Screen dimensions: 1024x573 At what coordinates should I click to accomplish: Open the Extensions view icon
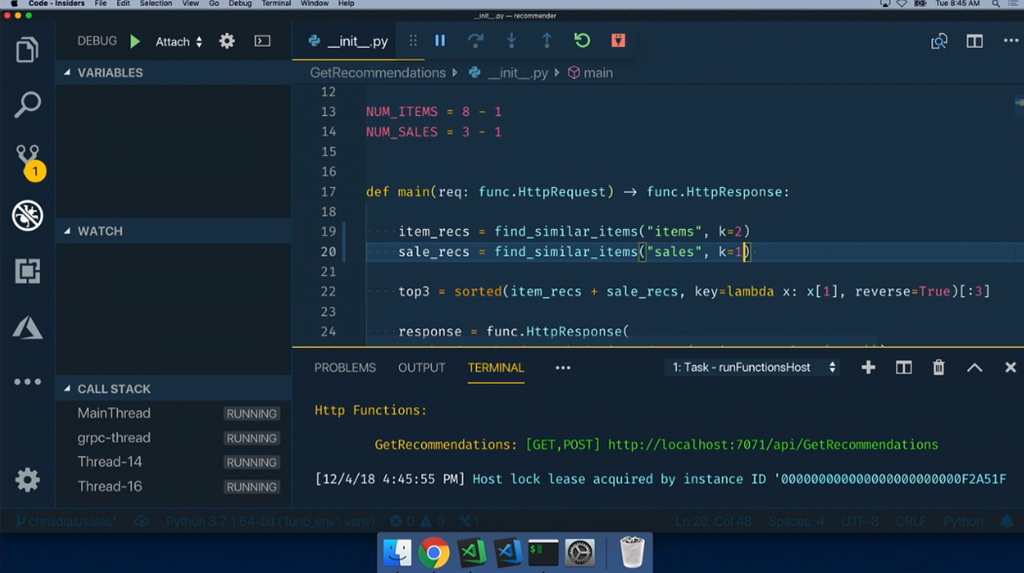pos(27,271)
